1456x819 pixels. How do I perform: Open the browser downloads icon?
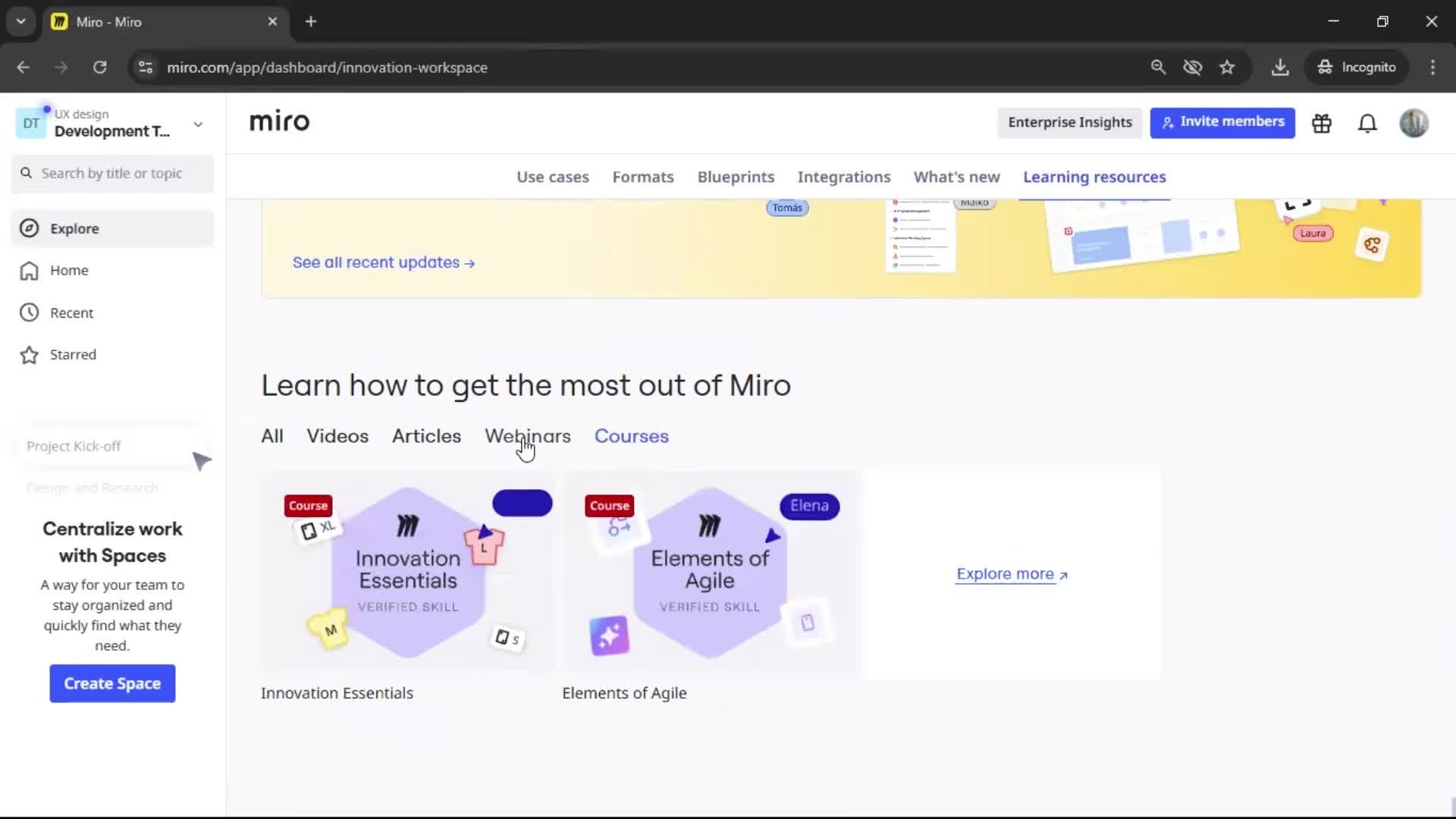tap(1280, 67)
